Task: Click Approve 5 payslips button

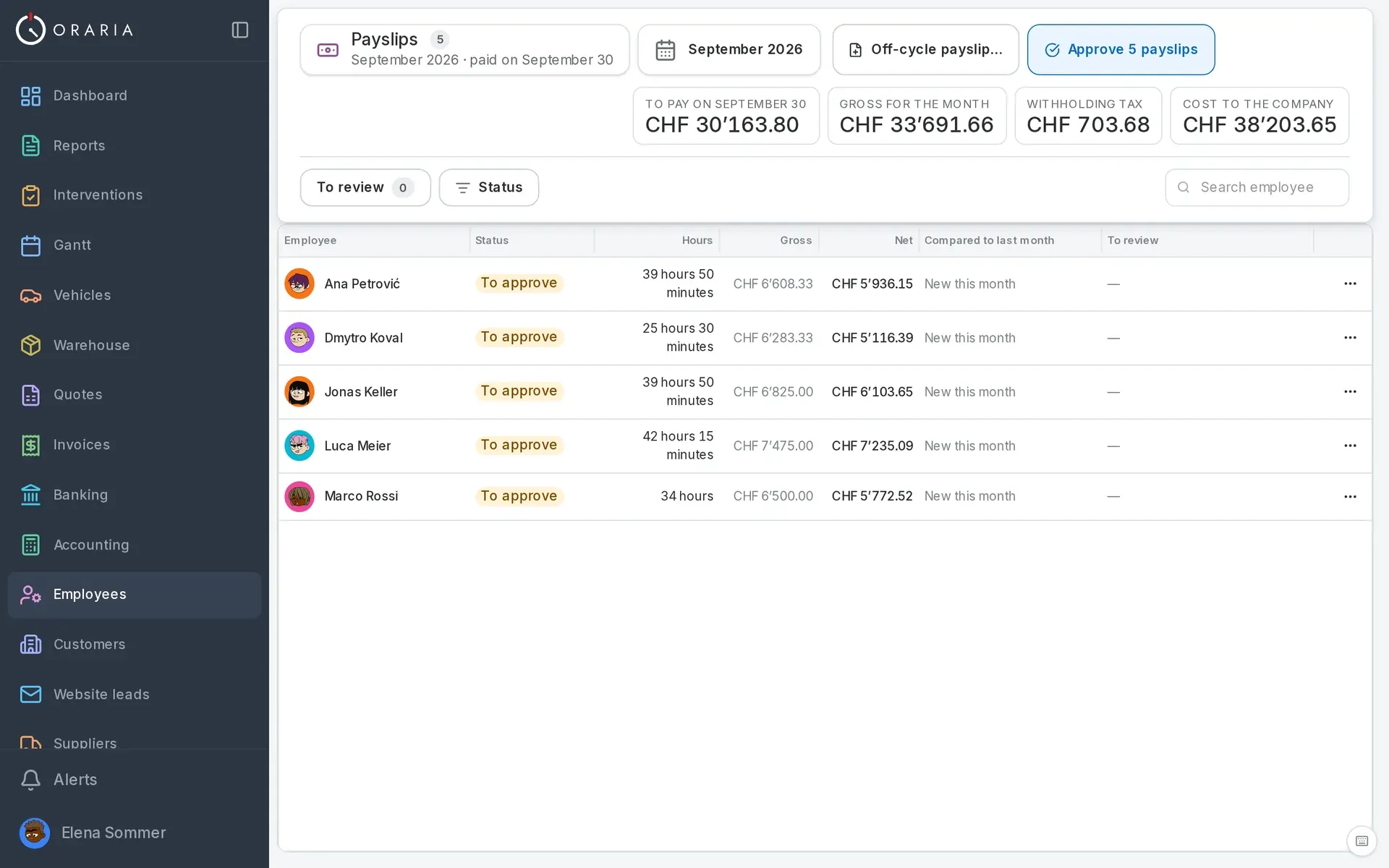Action: pos(1121,49)
